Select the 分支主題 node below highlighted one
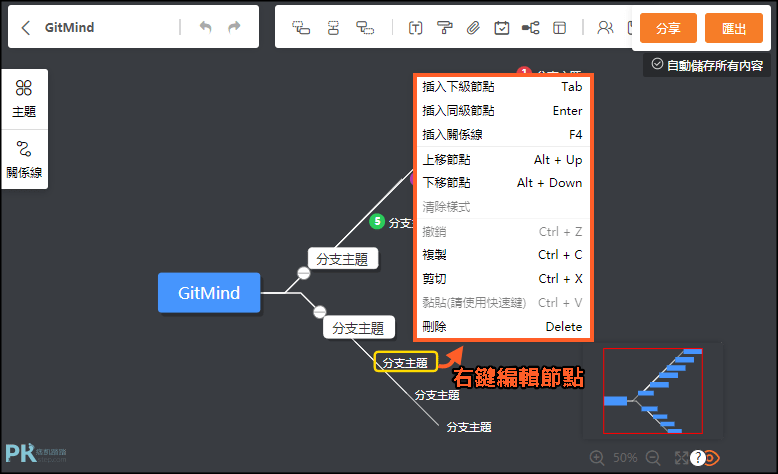This screenshot has height=474, width=778. pyautogui.click(x=437, y=395)
